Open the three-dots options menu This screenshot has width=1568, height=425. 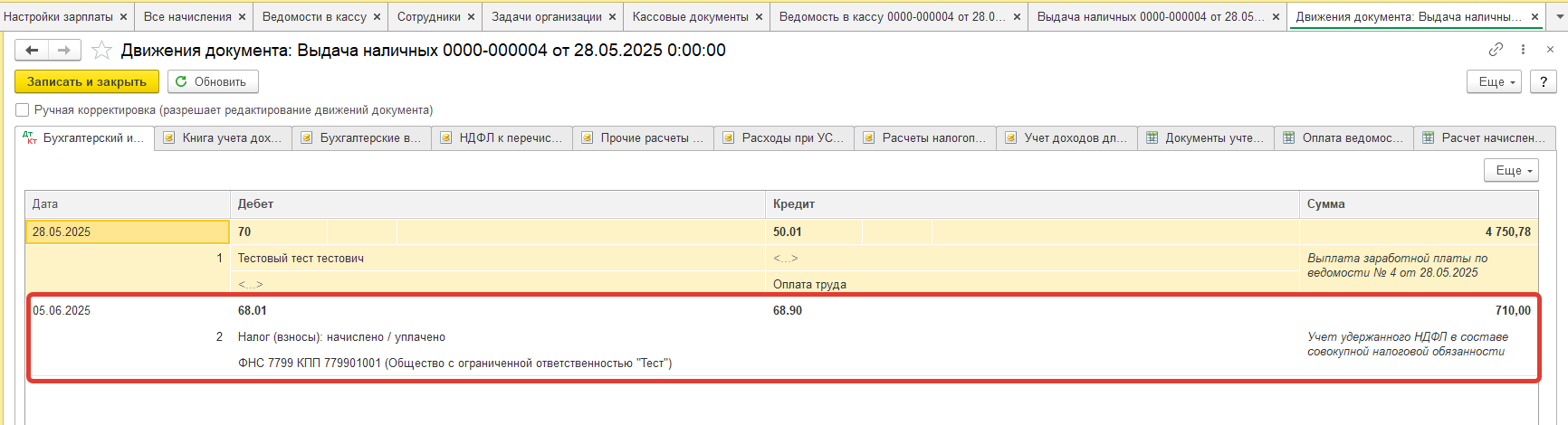coord(1523,50)
